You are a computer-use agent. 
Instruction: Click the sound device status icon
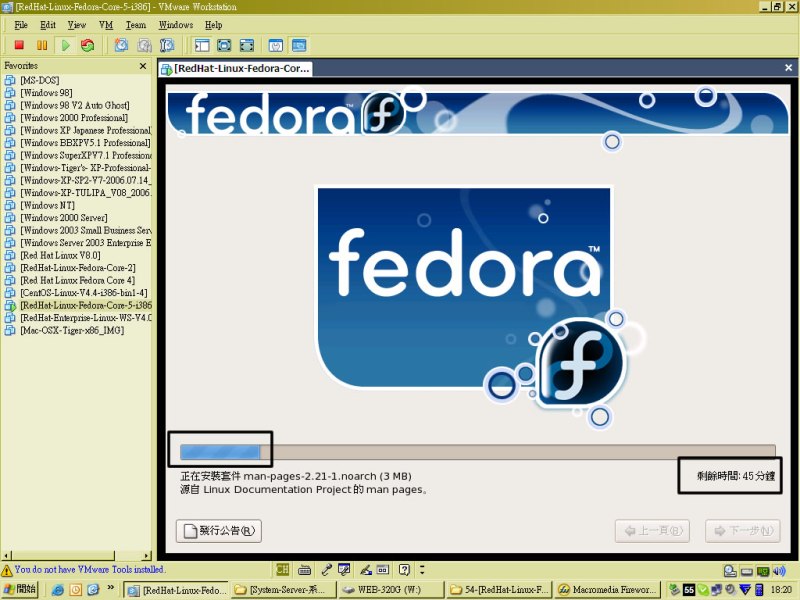coord(779,571)
